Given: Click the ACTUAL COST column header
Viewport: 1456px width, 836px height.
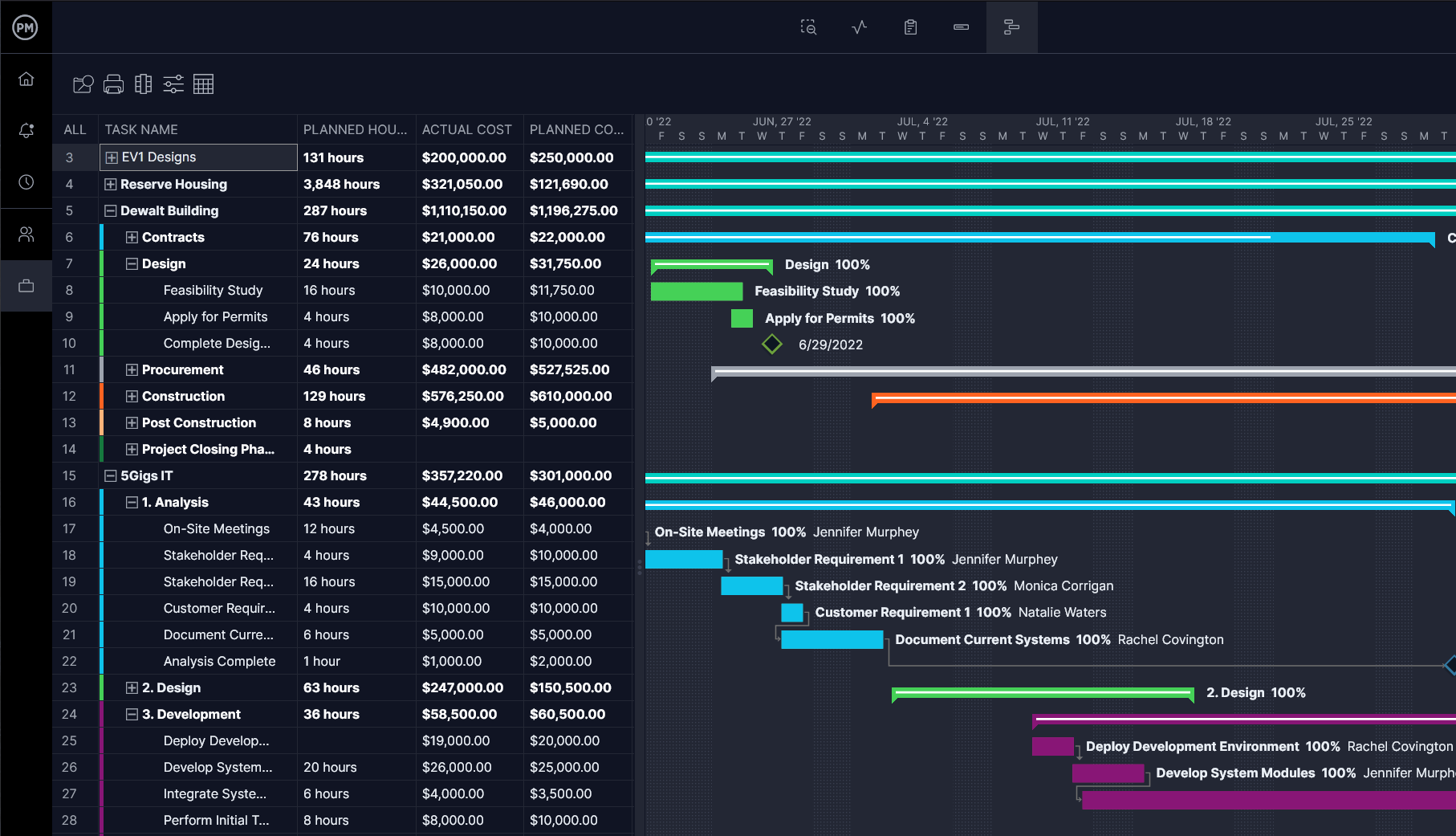Looking at the screenshot, I should (466, 129).
